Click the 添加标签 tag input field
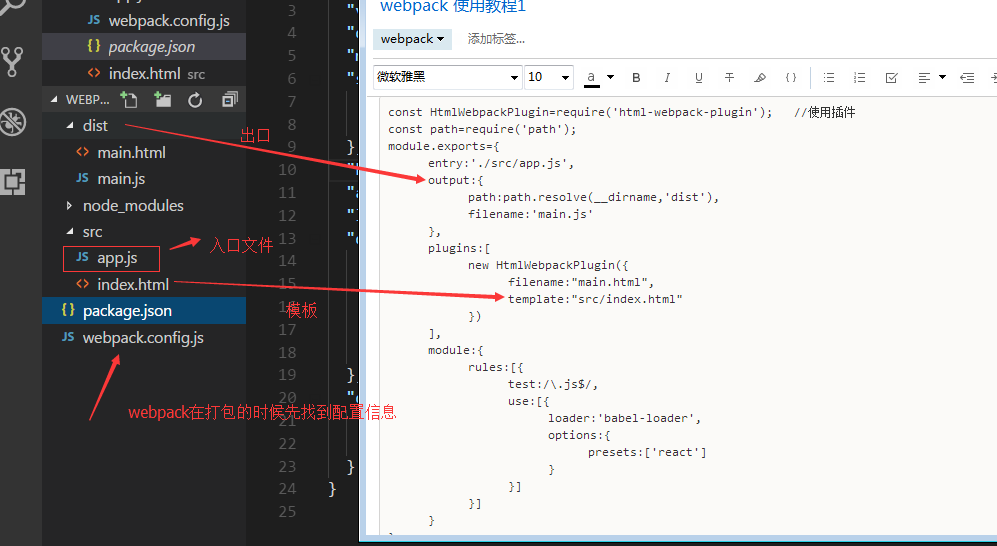This screenshot has width=997, height=546. tap(496, 39)
